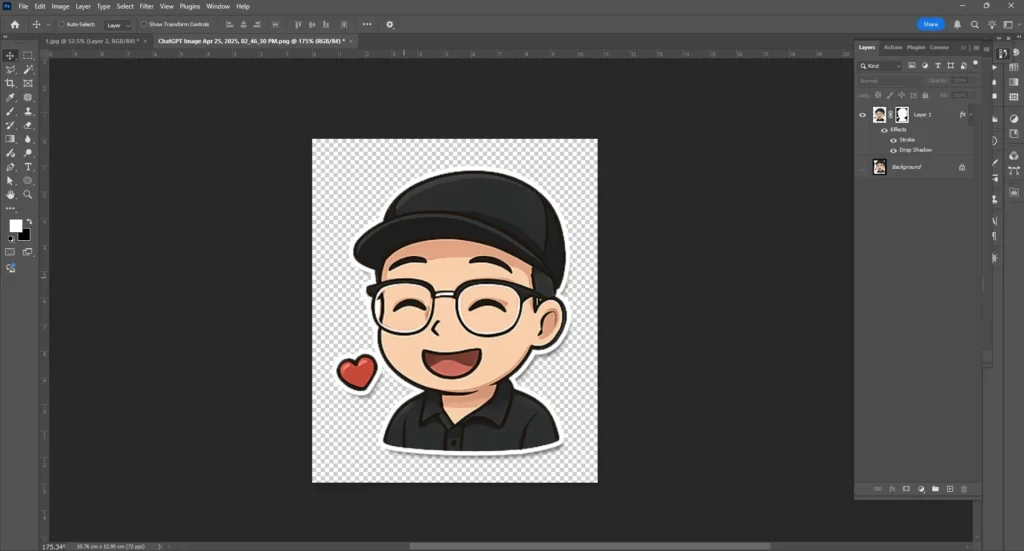Switch to the Actions panel tab
The height and width of the screenshot is (551, 1024).
click(893, 48)
